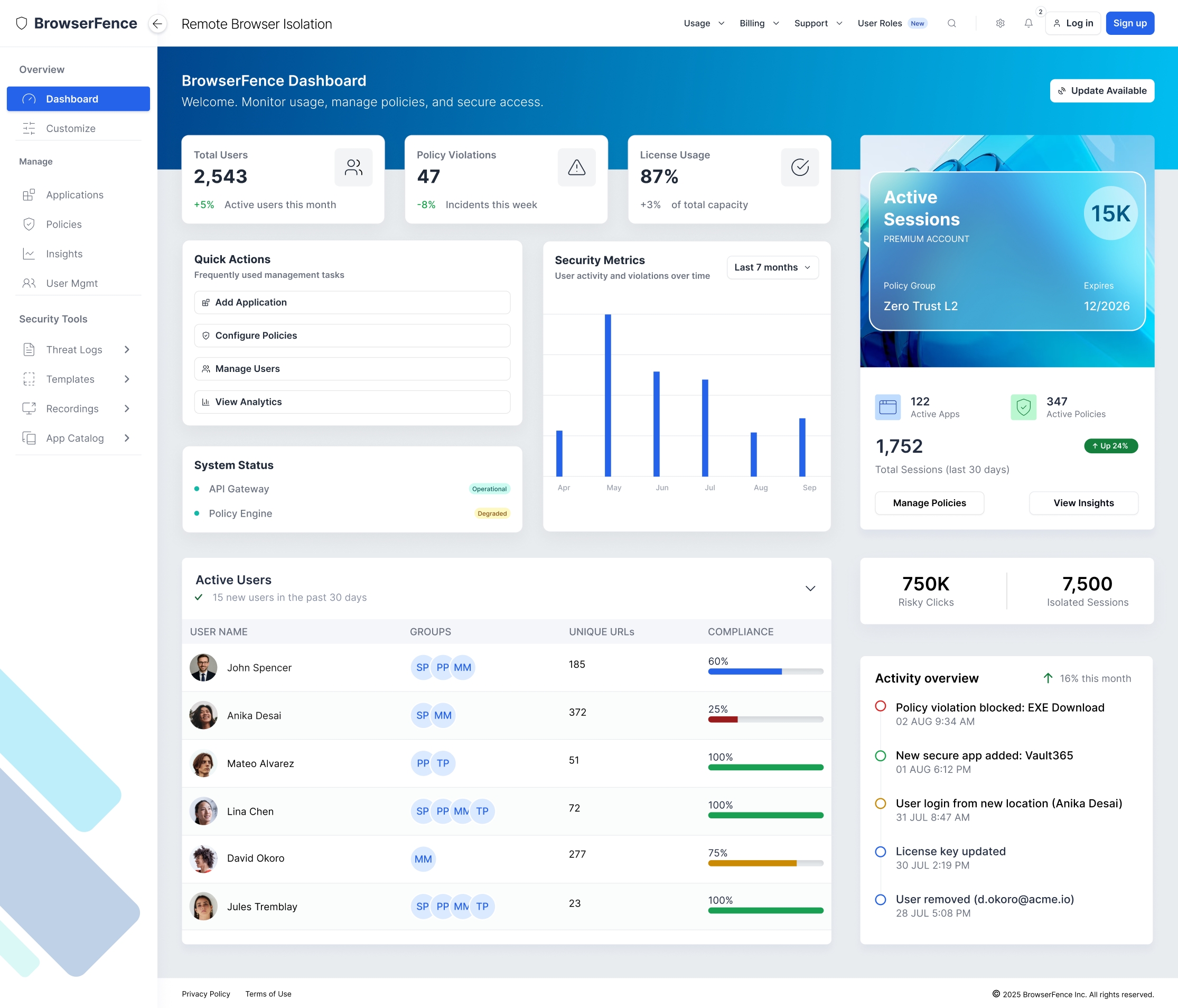The width and height of the screenshot is (1178, 1008).
Task: Open search with the magnifier icon
Action: 951,23
